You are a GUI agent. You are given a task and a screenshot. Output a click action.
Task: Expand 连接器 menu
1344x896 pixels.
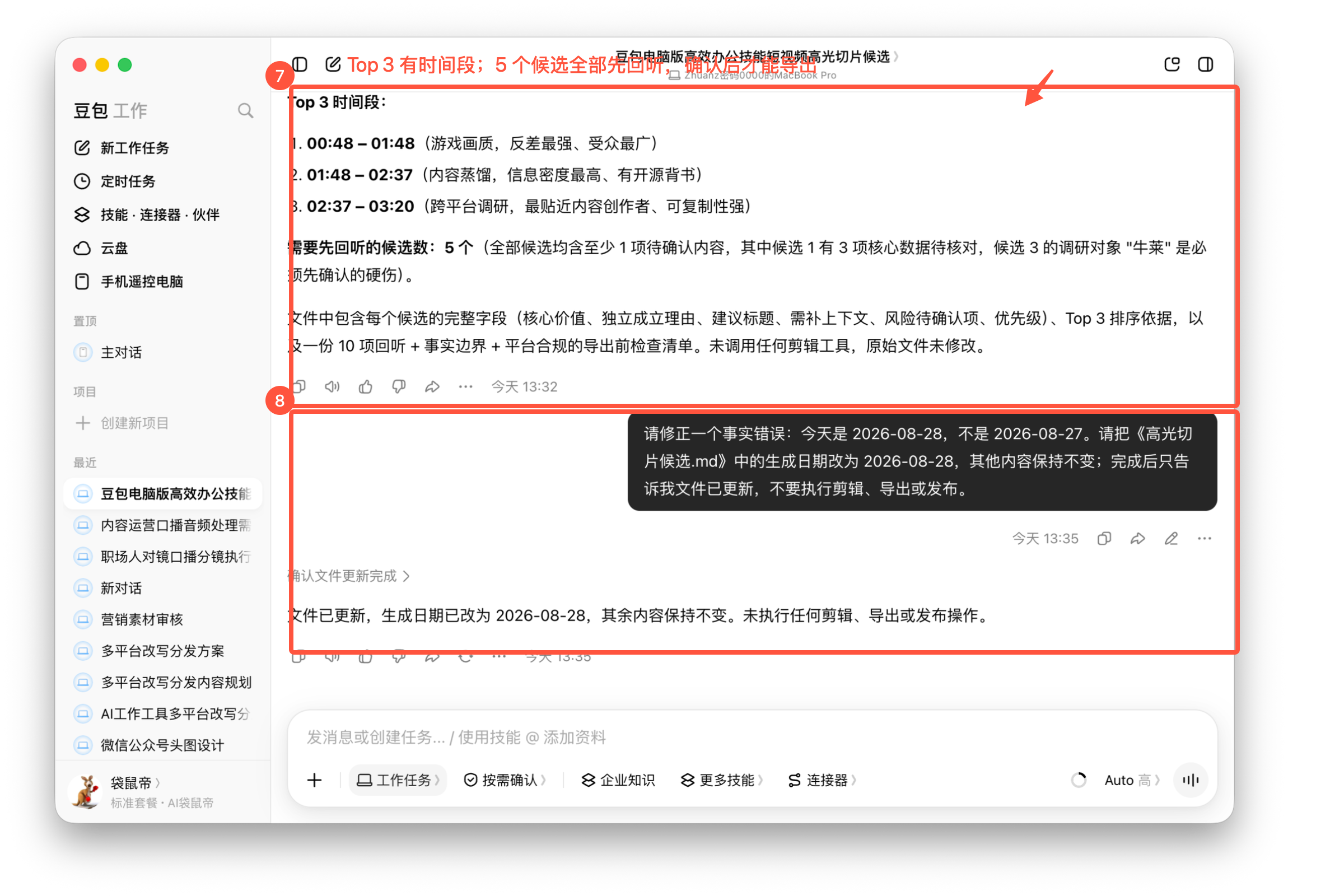click(x=822, y=781)
